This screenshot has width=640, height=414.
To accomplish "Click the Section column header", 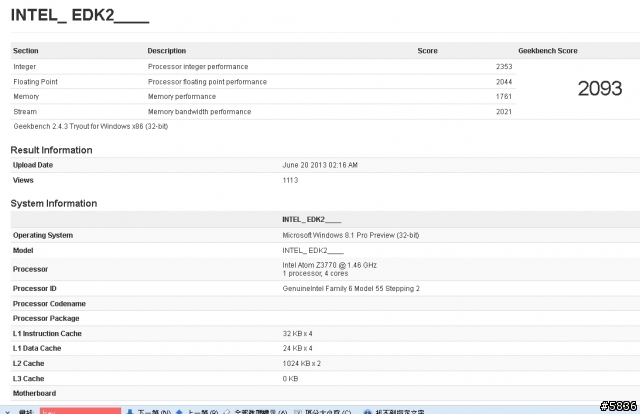I will click(26, 51).
